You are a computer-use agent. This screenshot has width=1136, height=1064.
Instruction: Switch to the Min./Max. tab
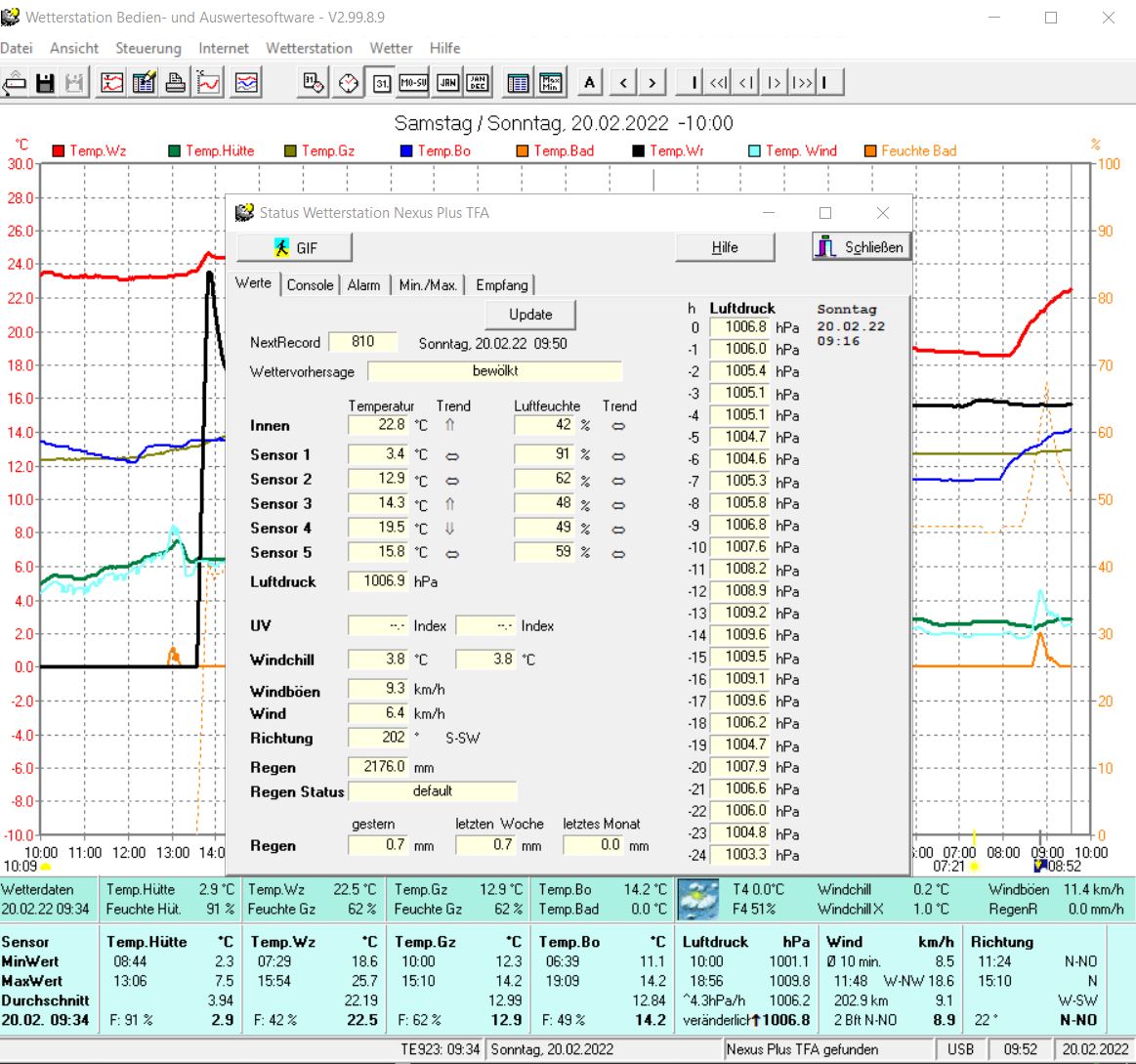(x=428, y=285)
